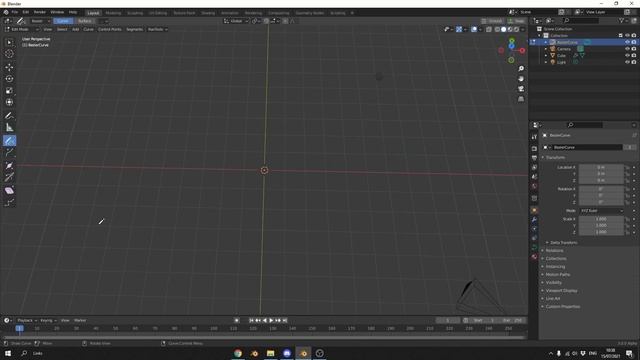
Task: Disable Cube in renders via camera icon
Action: click(634, 55)
